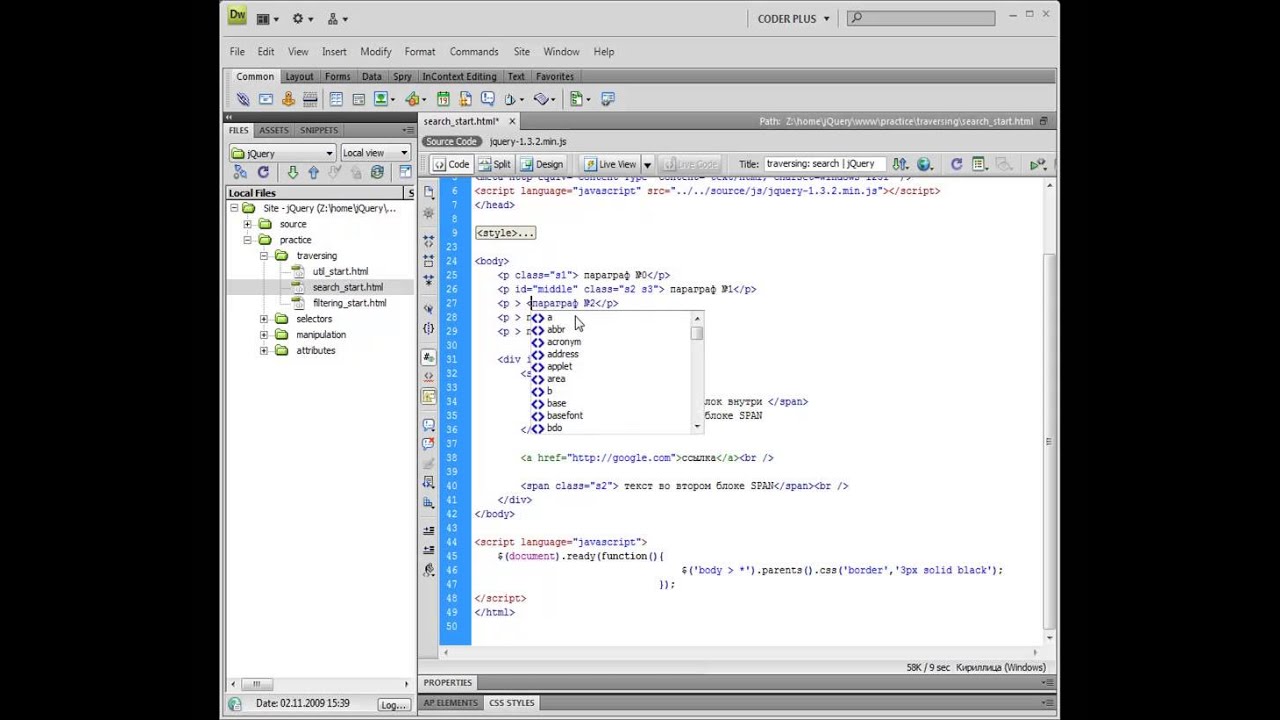Open the Commands menu
1280x720 pixels.
[474, 52]
